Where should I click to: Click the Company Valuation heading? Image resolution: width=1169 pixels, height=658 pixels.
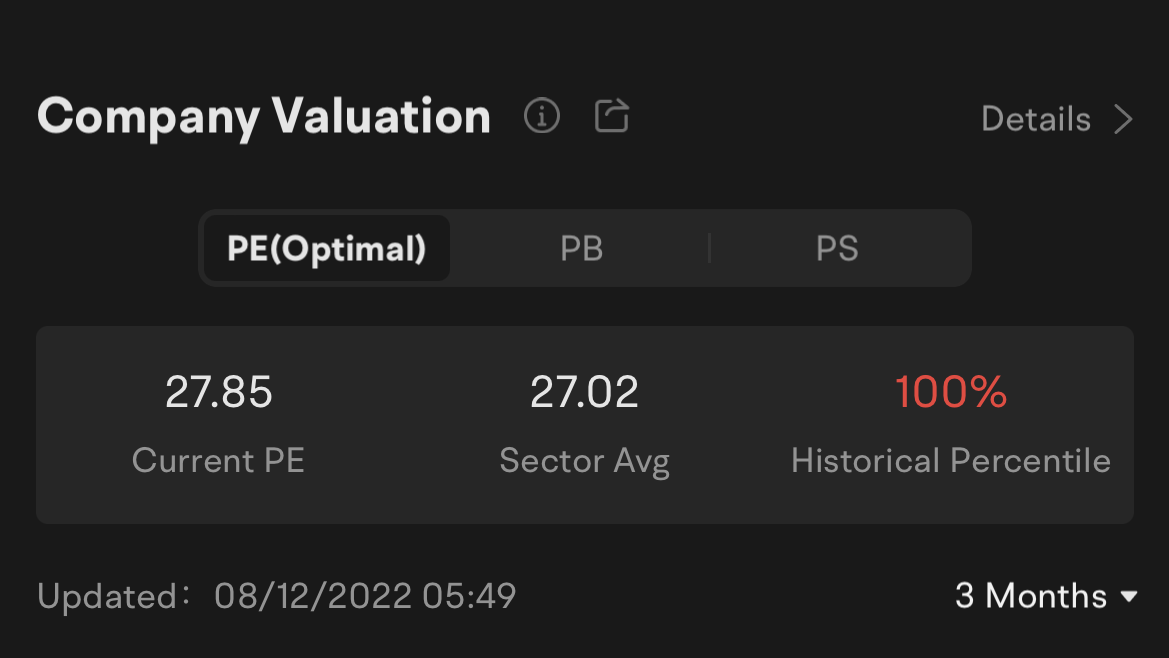(x=264, y=117)
